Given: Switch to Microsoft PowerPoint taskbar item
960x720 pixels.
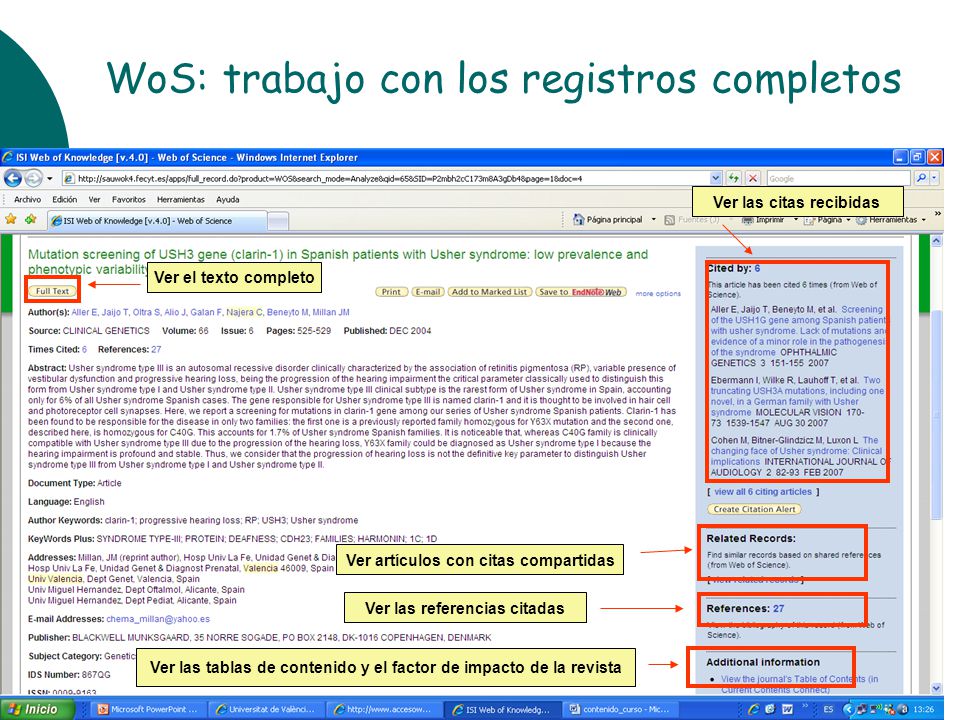Looking at the screenshot, I should coord(148,710).
